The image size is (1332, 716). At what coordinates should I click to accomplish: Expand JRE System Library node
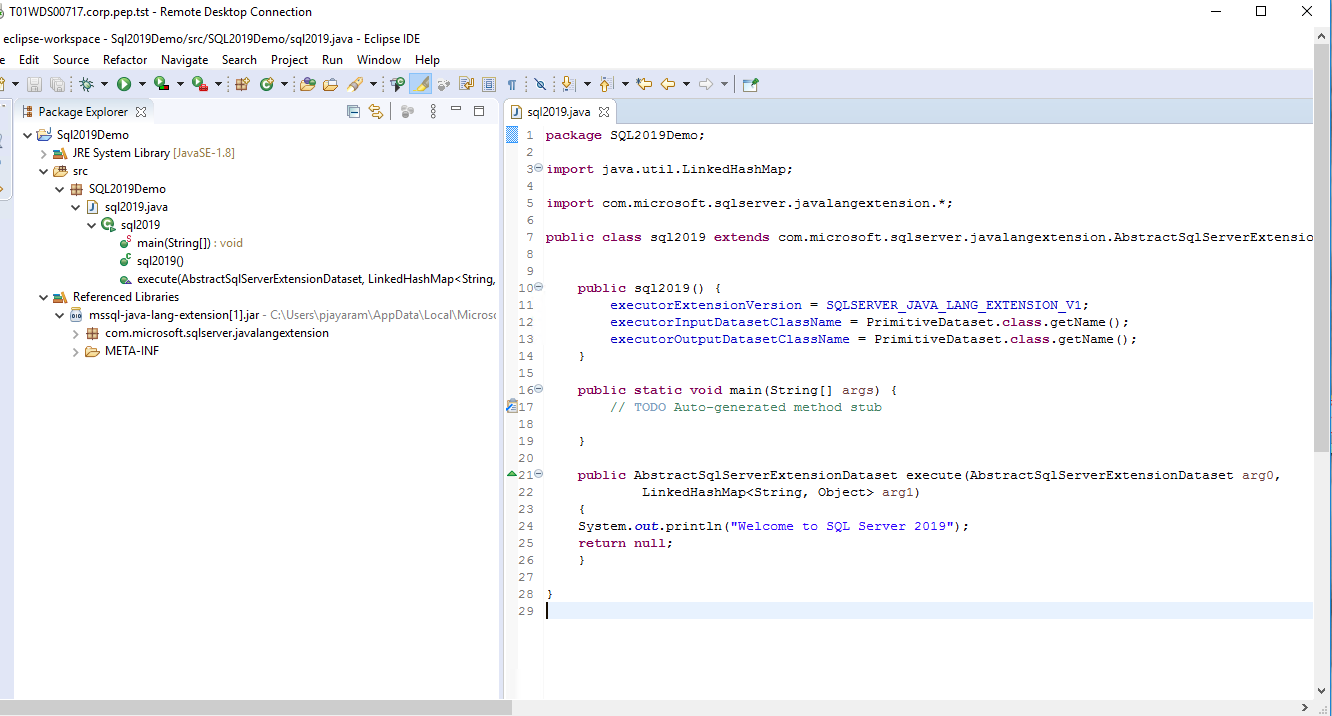tap(44, 154)
